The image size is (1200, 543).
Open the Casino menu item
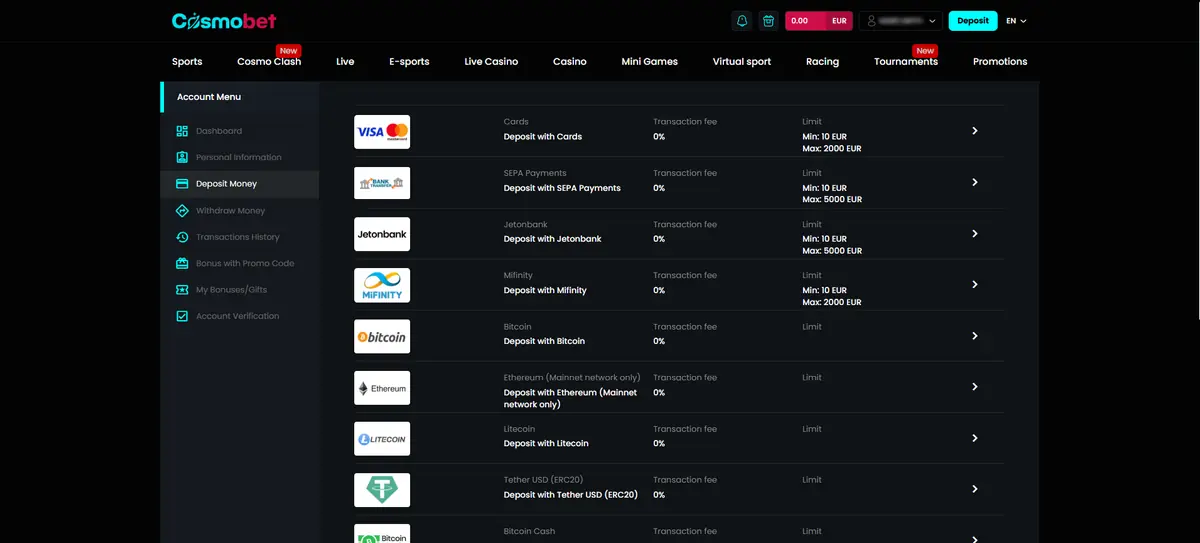(x=570, y=62)
